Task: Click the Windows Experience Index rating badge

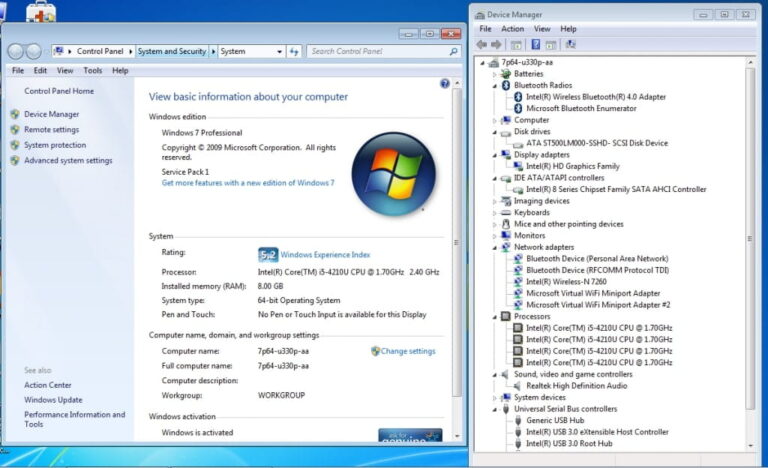Action: (x=267, y=255)
